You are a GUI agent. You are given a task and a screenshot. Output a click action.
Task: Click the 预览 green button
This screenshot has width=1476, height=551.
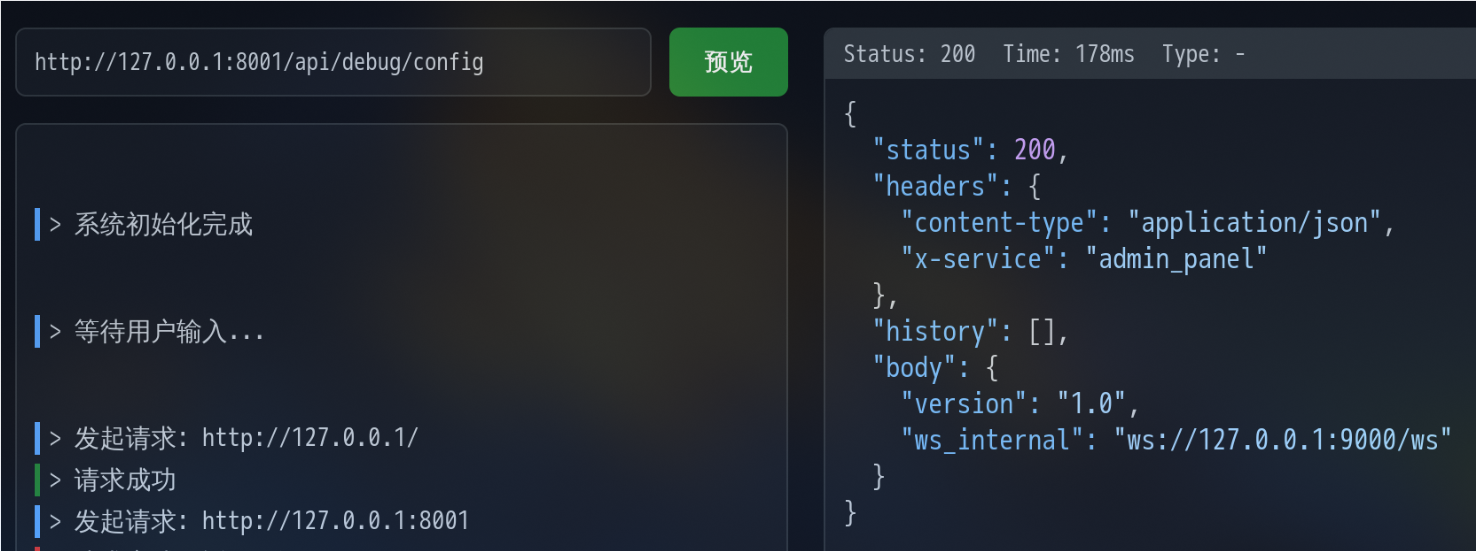(x=728, y=62)
